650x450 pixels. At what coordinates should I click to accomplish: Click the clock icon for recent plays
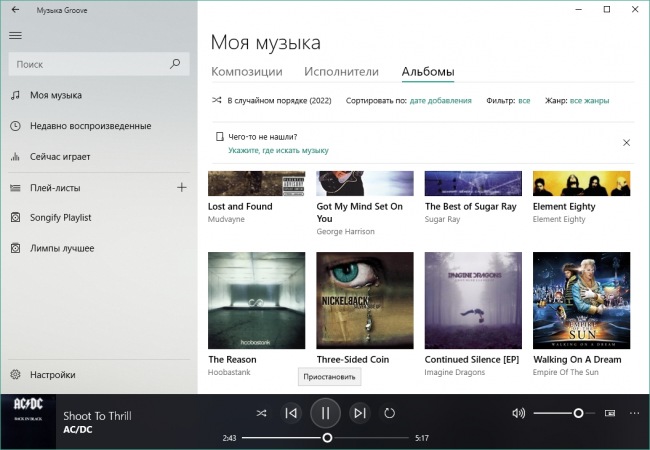pos(15,126)
